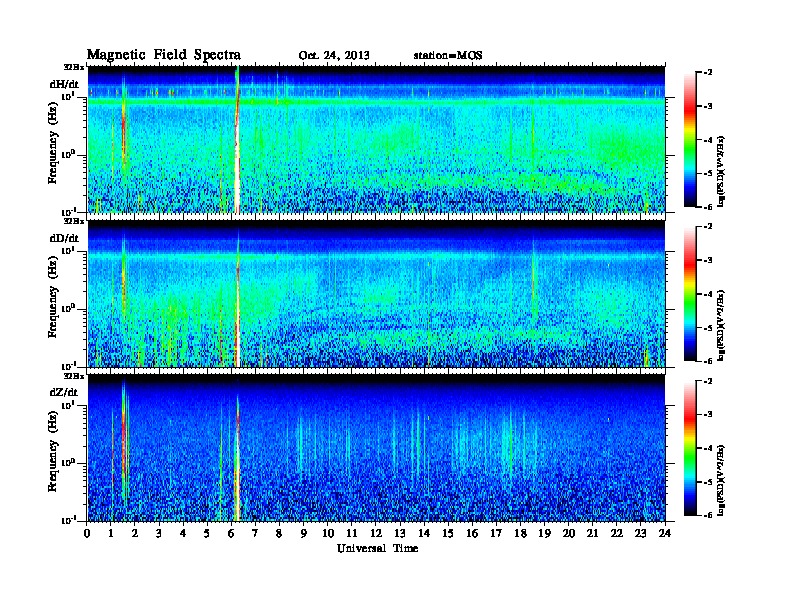Click the hour 2 tick label on the time axis
The height and width of the screenshot is (612, 792).
point(135,534)
